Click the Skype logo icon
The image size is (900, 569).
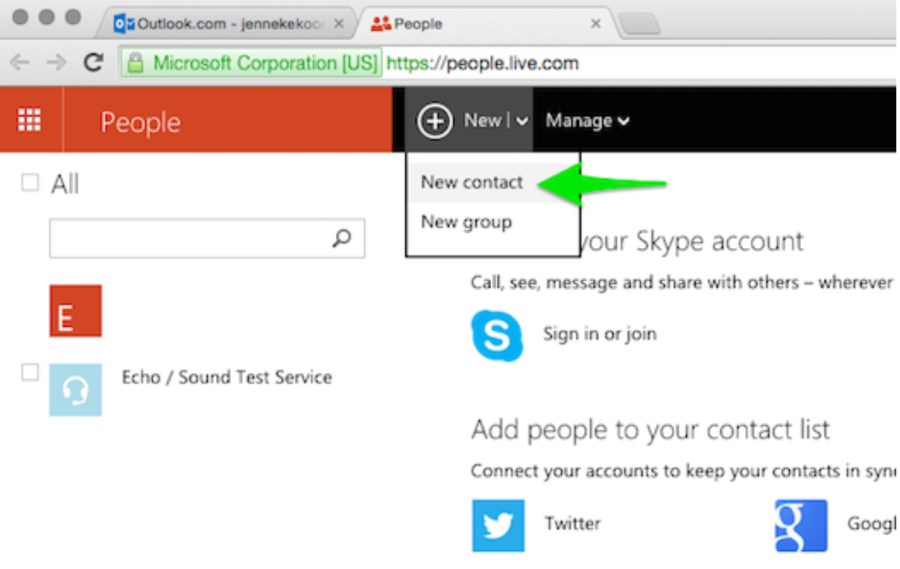[x=497, y=336]
